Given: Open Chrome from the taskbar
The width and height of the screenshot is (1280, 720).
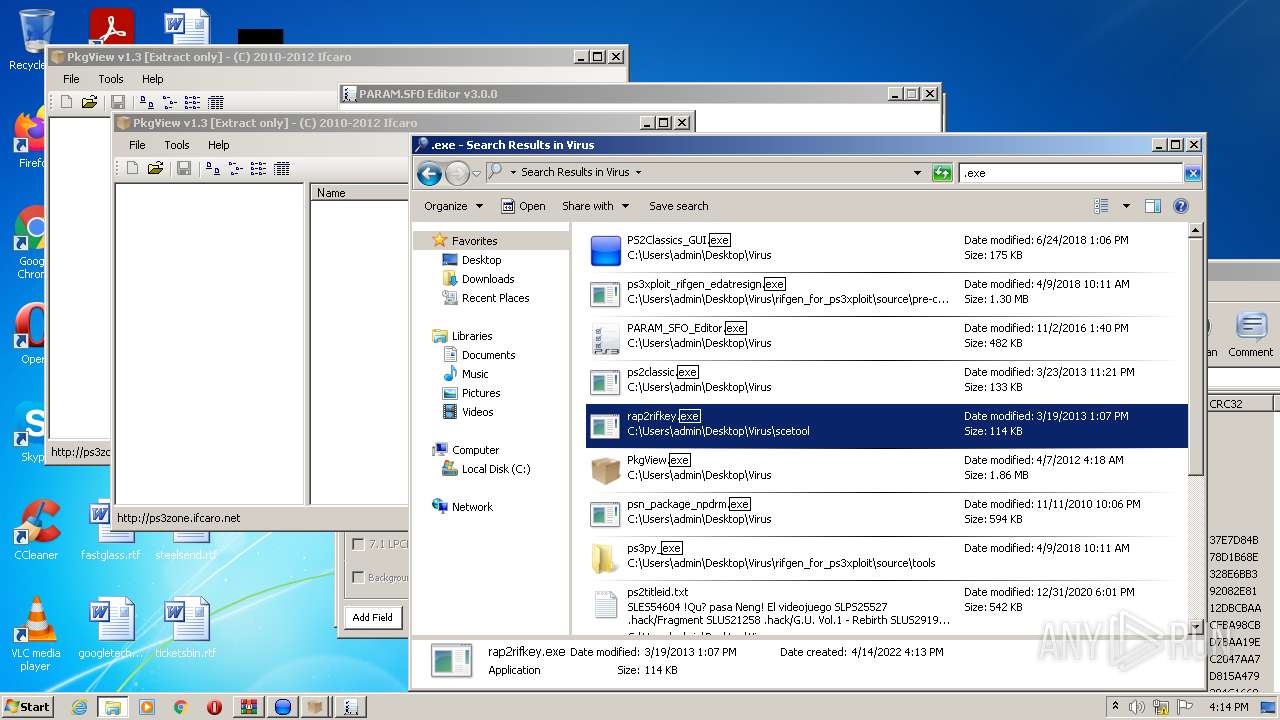Looking at the screenshot, I should click(x=181, y=707).
